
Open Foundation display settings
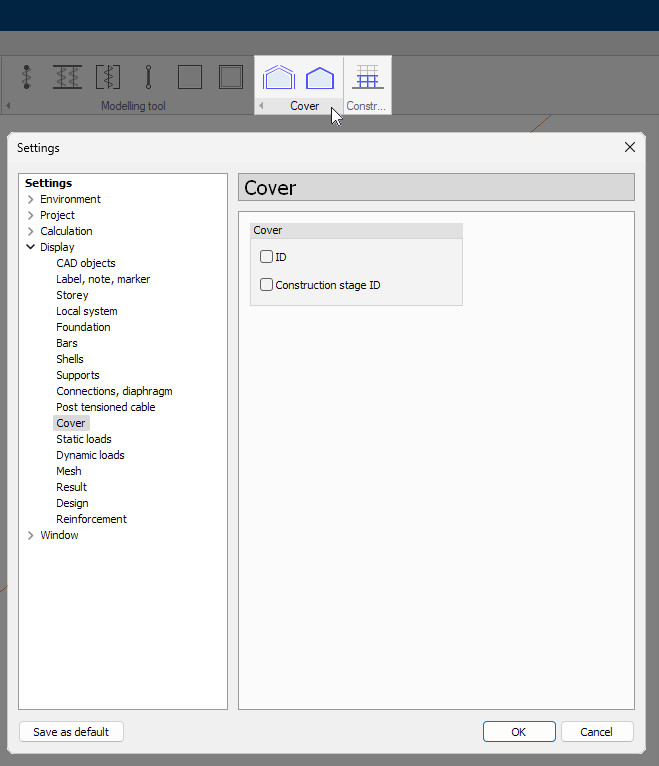pyautogui.click(x=84, y=327)
